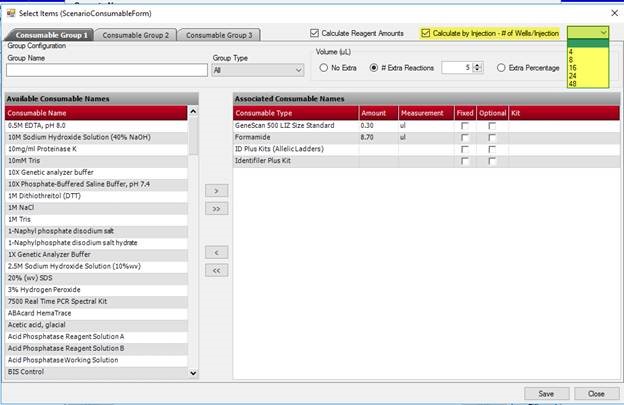This screenshot has height=405, width=624.
Task: Select 1X Genetic Analyzer Buffer item
Action: (x=96, y=255)
